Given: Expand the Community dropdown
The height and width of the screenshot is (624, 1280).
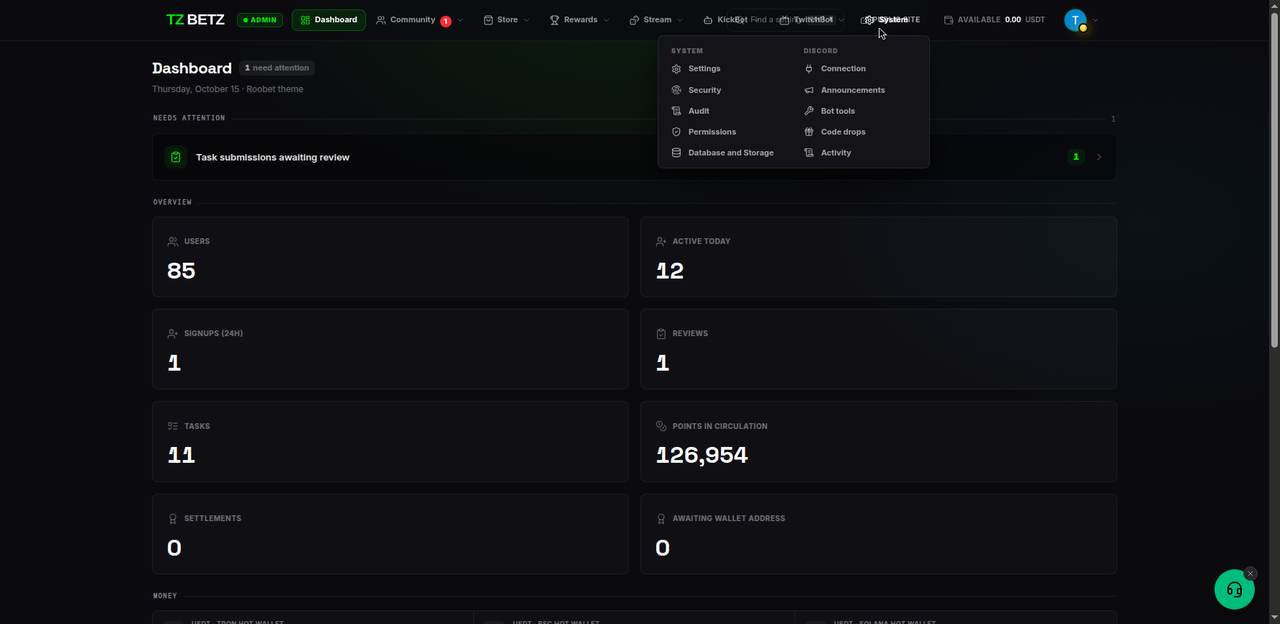Looking at the screenshot, I should pyautogui.click(x=419, y=20).
